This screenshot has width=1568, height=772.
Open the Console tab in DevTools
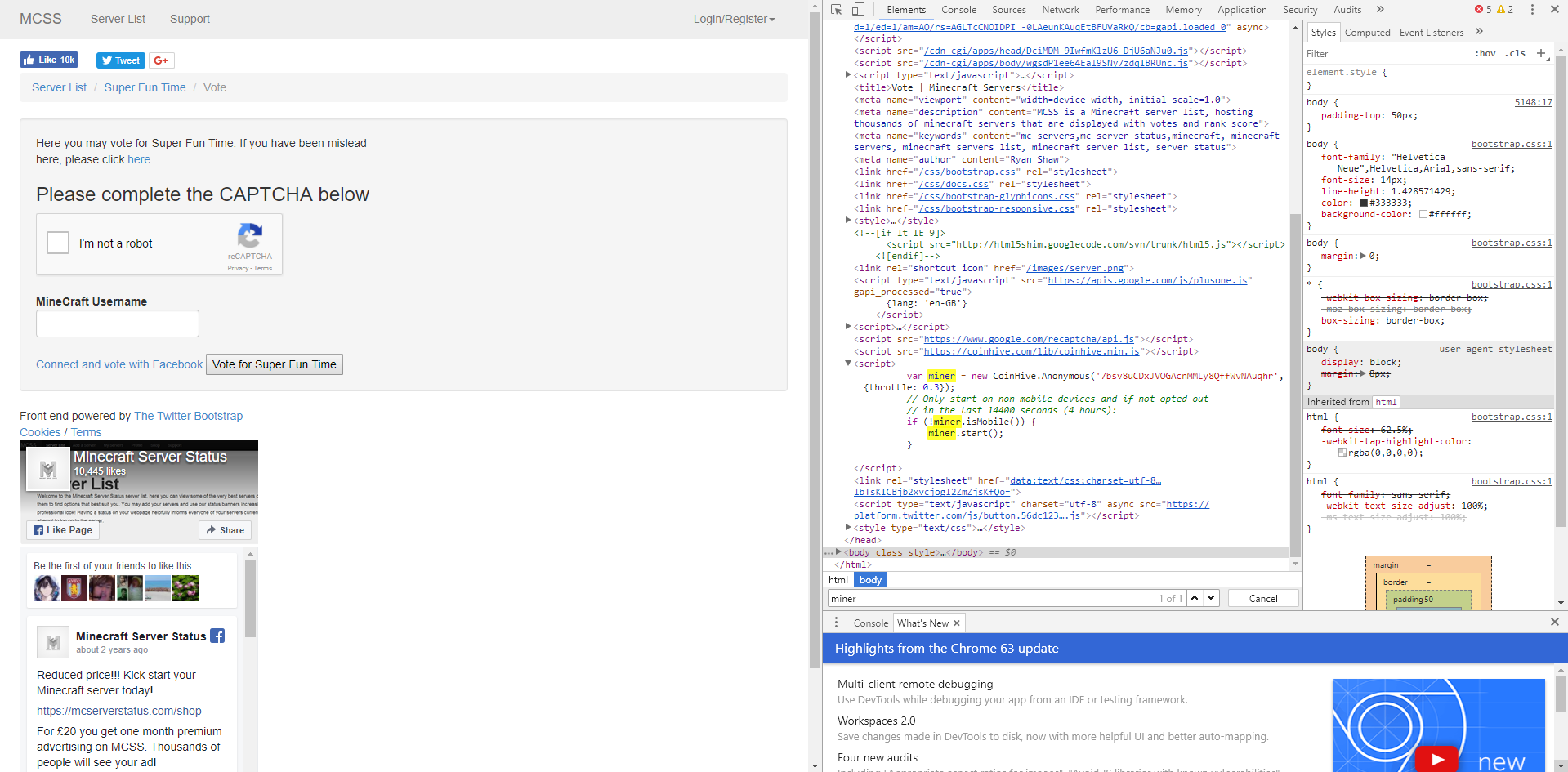[958, 10]
